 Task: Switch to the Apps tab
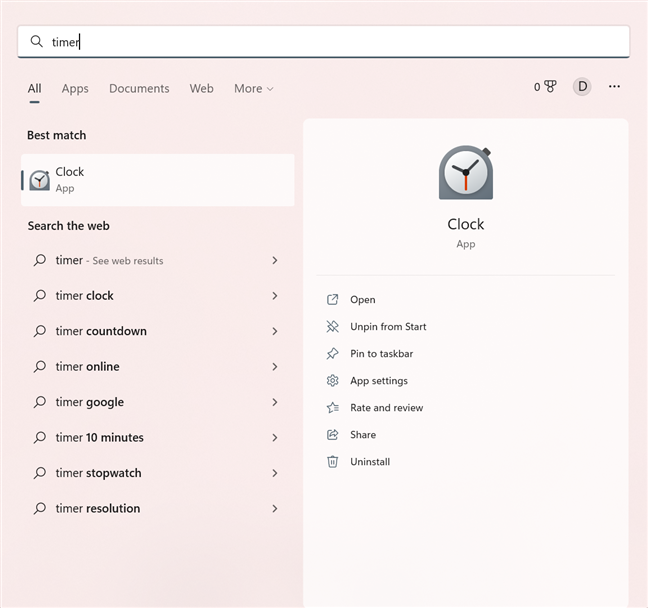coord(75,88)
